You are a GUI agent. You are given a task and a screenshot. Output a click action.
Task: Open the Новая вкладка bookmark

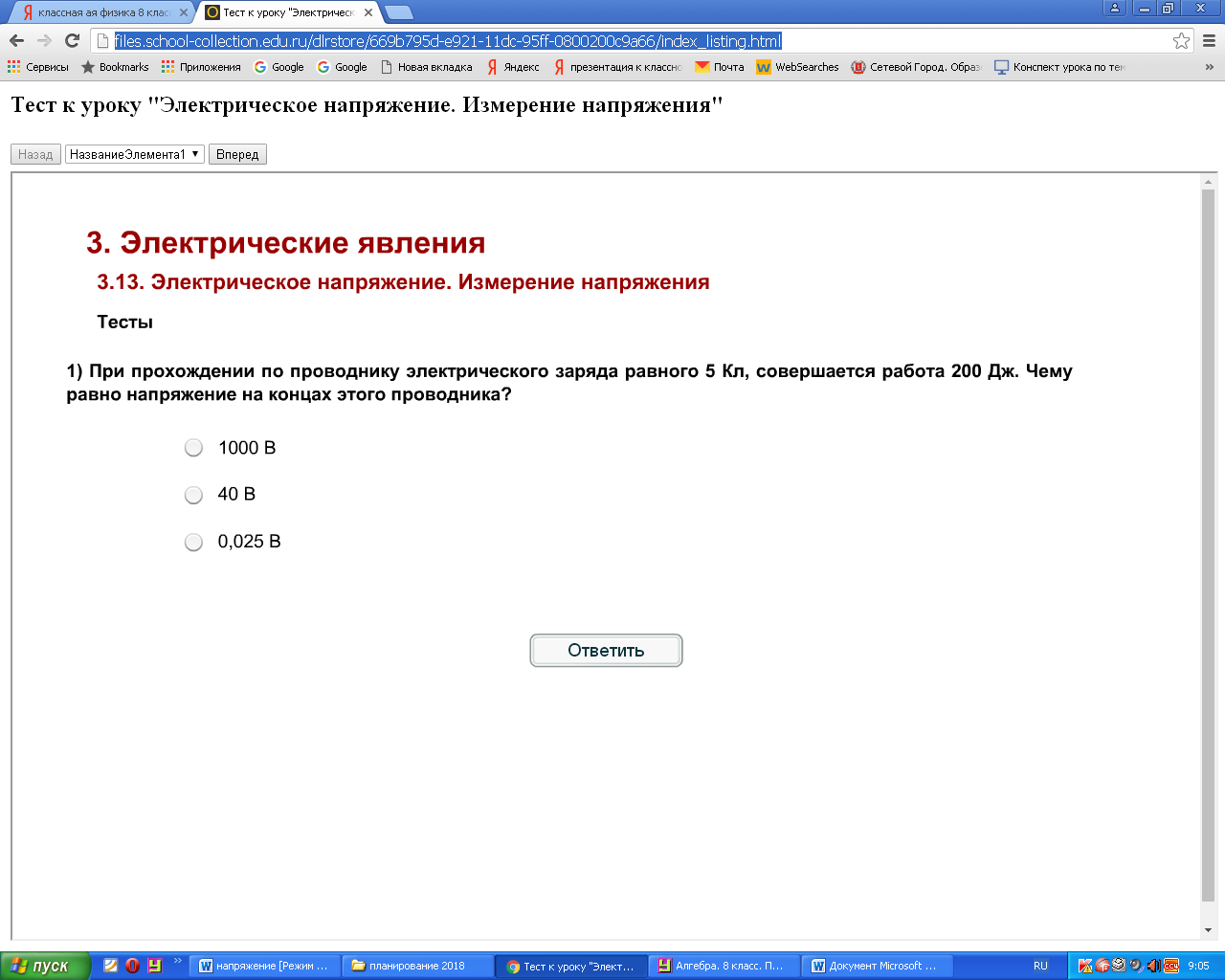(x=426, y=67)
